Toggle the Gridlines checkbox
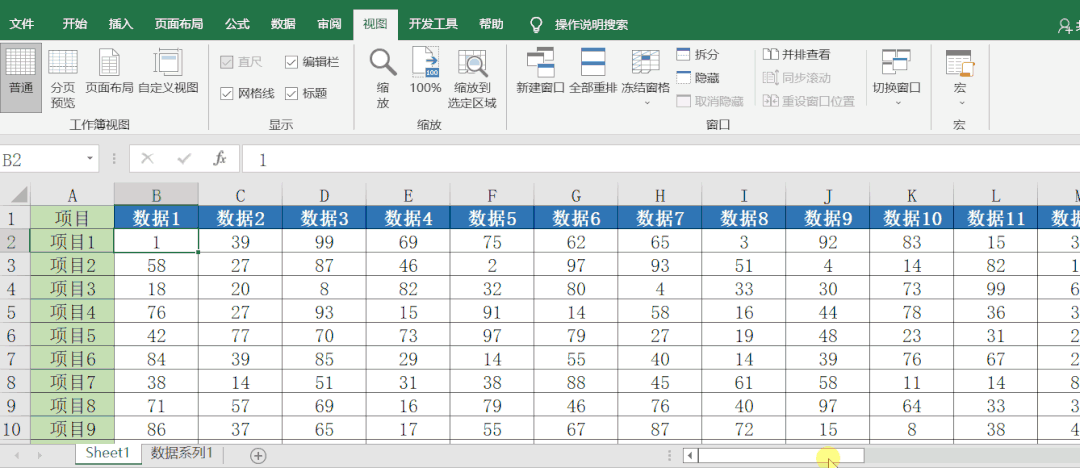This screenshot has height=468, width=1080. (x=227, y=93)
